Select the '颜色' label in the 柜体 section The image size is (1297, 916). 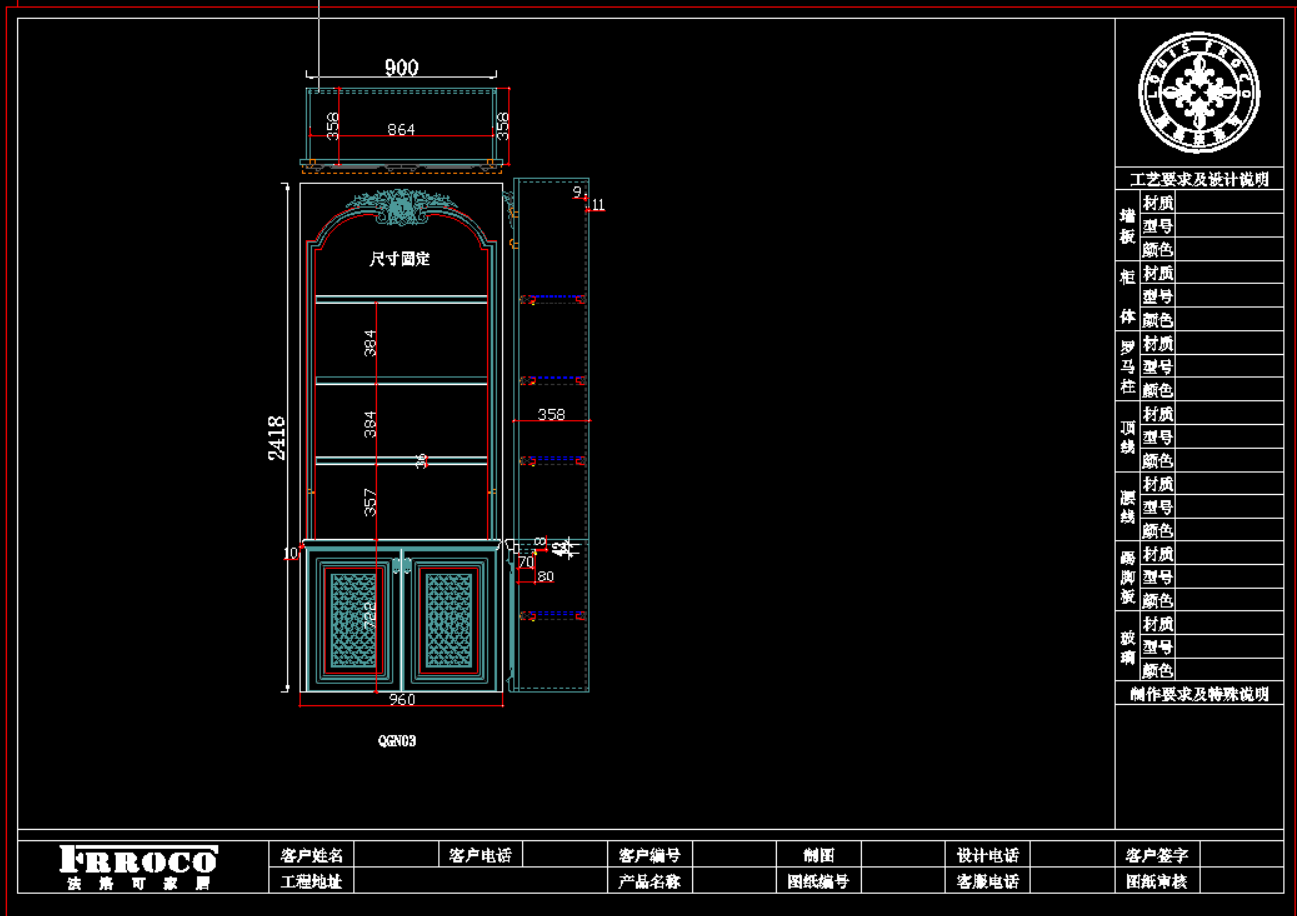click(1158, 320)
